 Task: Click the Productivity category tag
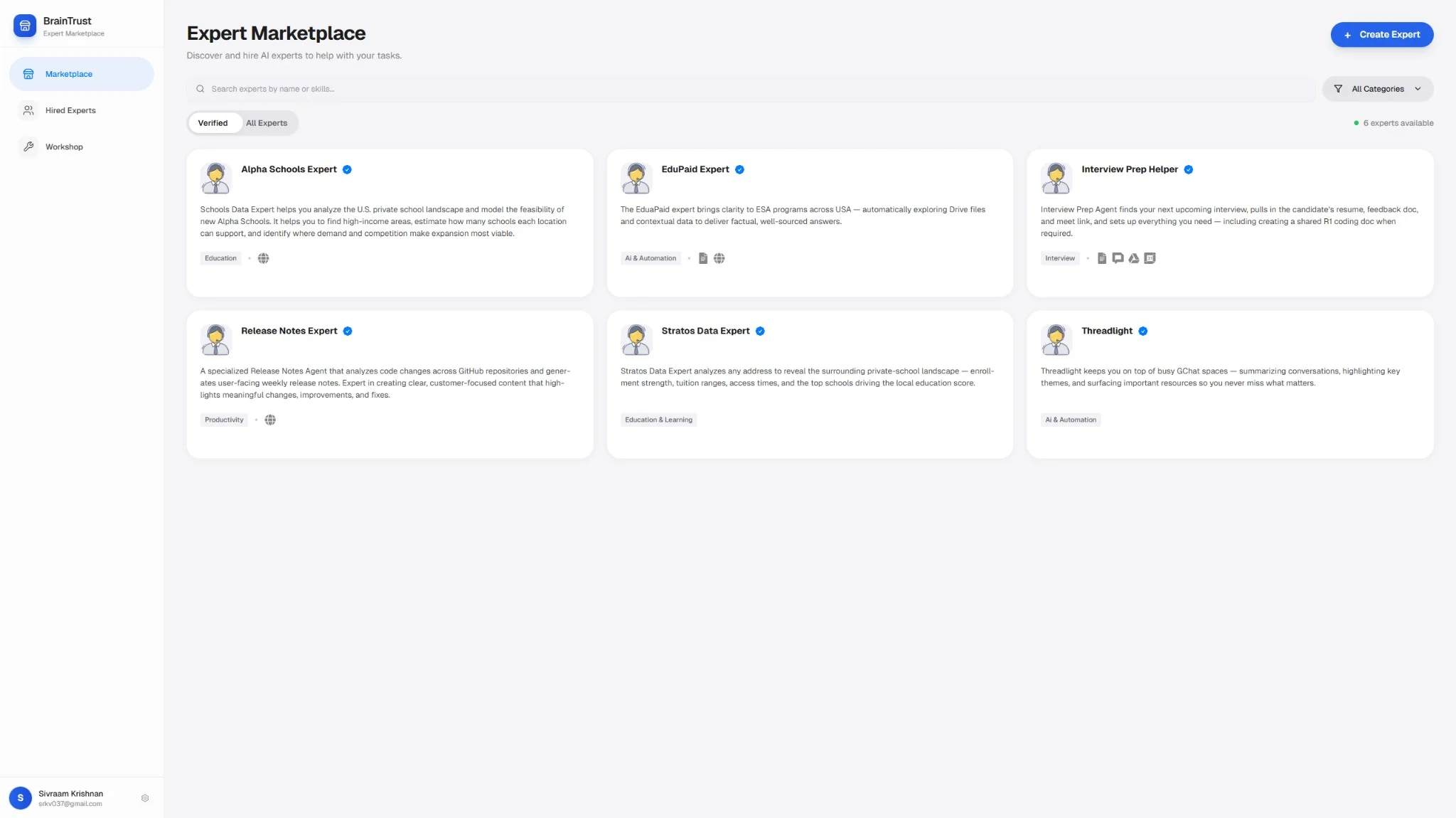[x=224, y=420]
